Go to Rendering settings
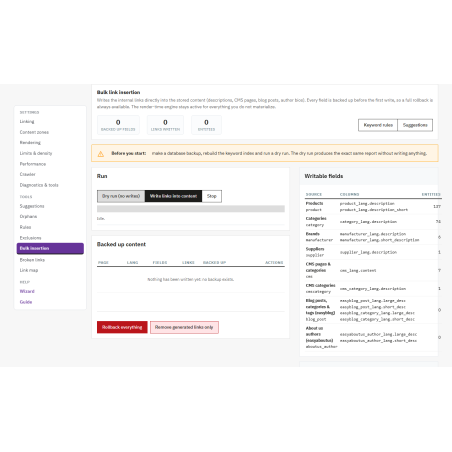Viewport: 452px width, 452px height. click(x=30, y=143)
